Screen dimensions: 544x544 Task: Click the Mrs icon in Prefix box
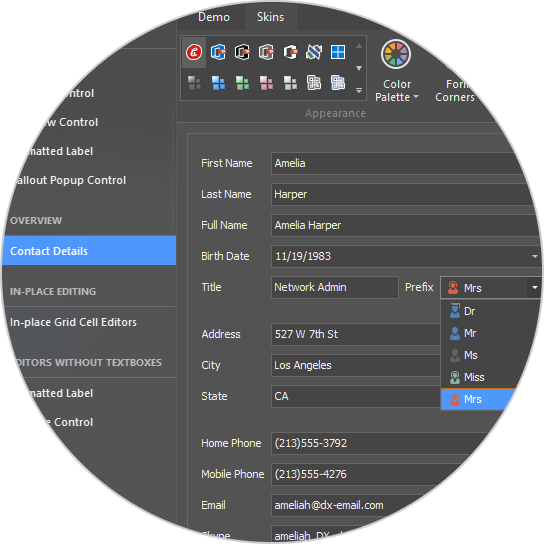pos(453,288)
